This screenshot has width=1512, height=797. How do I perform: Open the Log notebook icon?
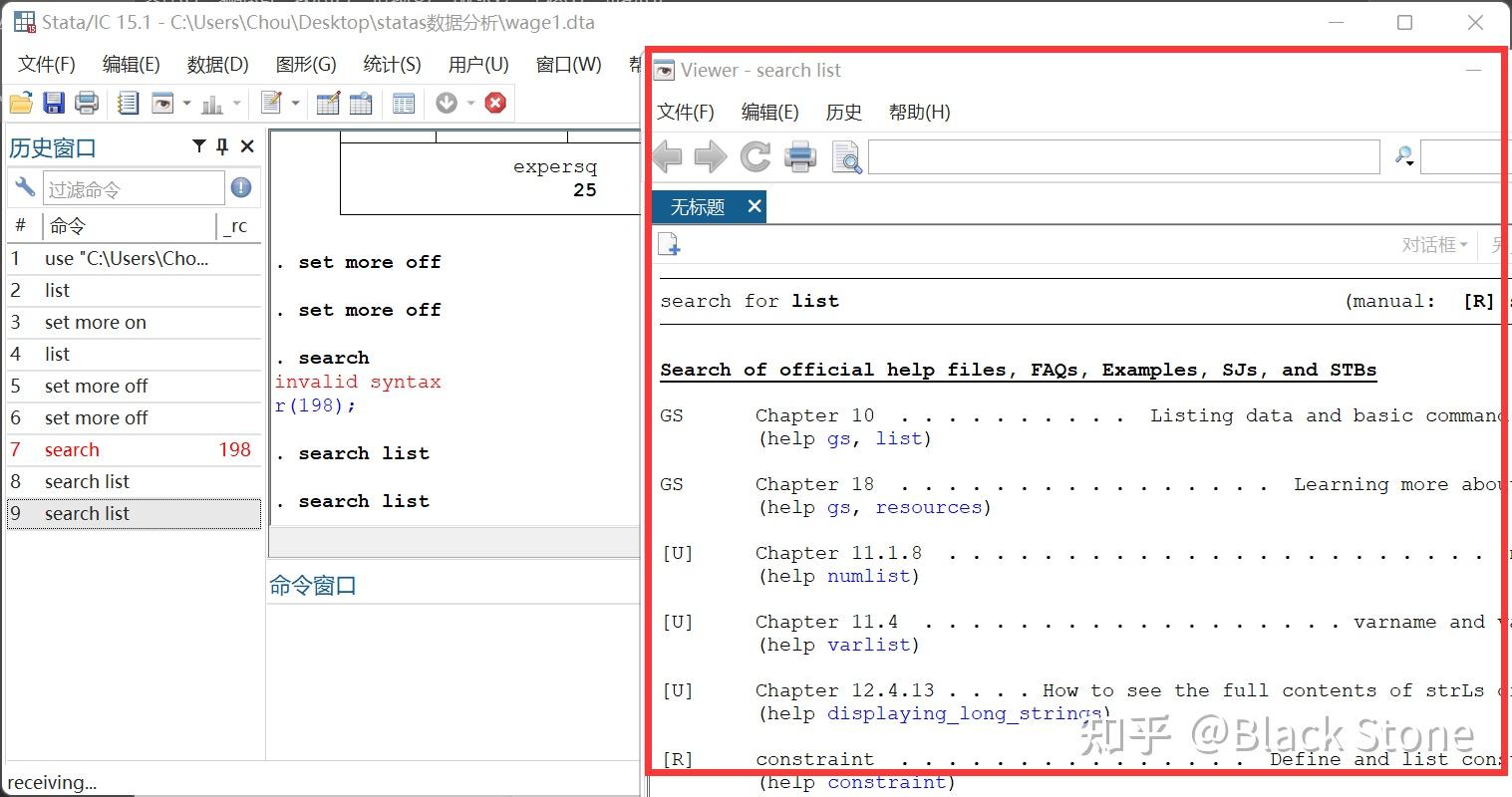[x=128, y=103]
